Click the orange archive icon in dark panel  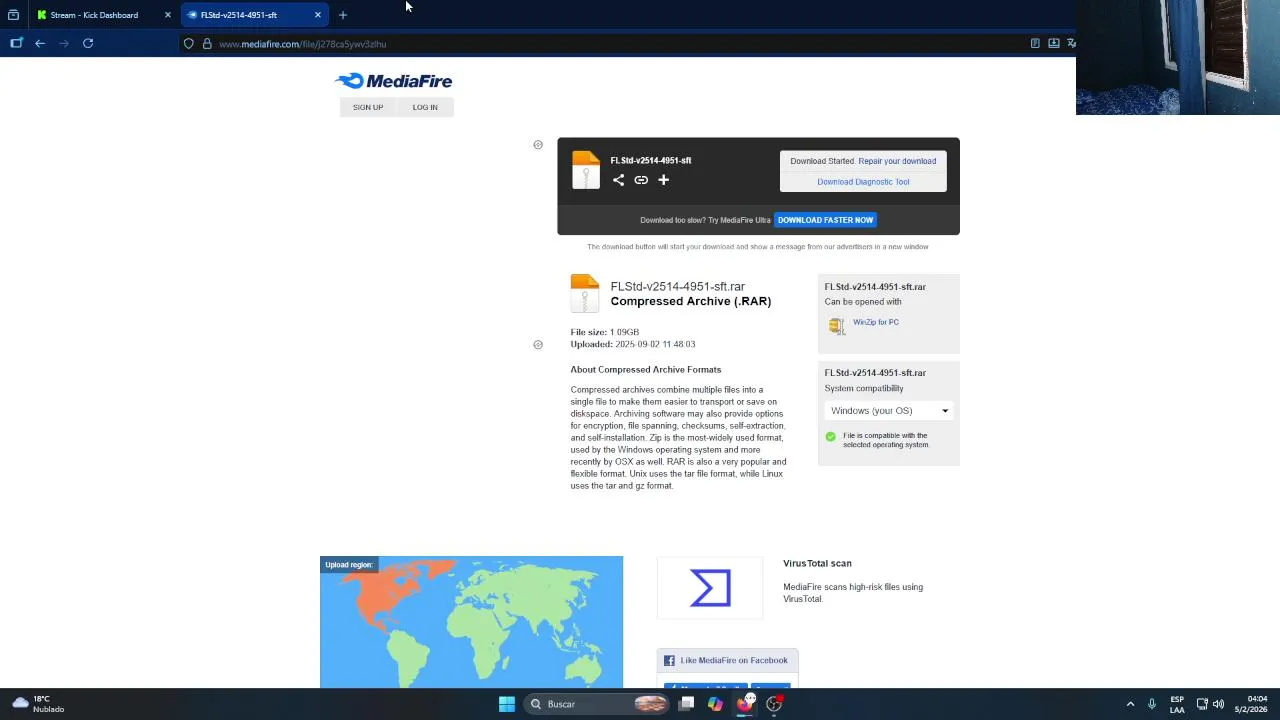(585, 170)
